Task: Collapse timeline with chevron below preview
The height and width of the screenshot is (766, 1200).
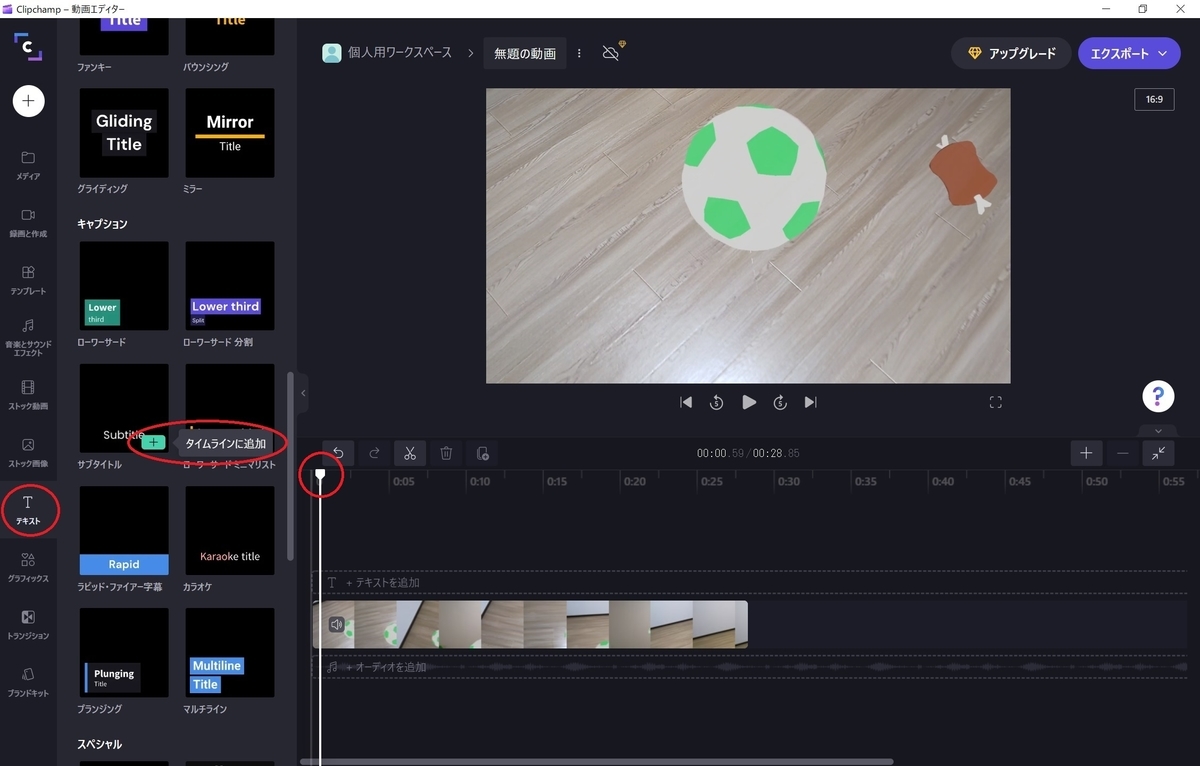Action: click(x=1158, y=431)
